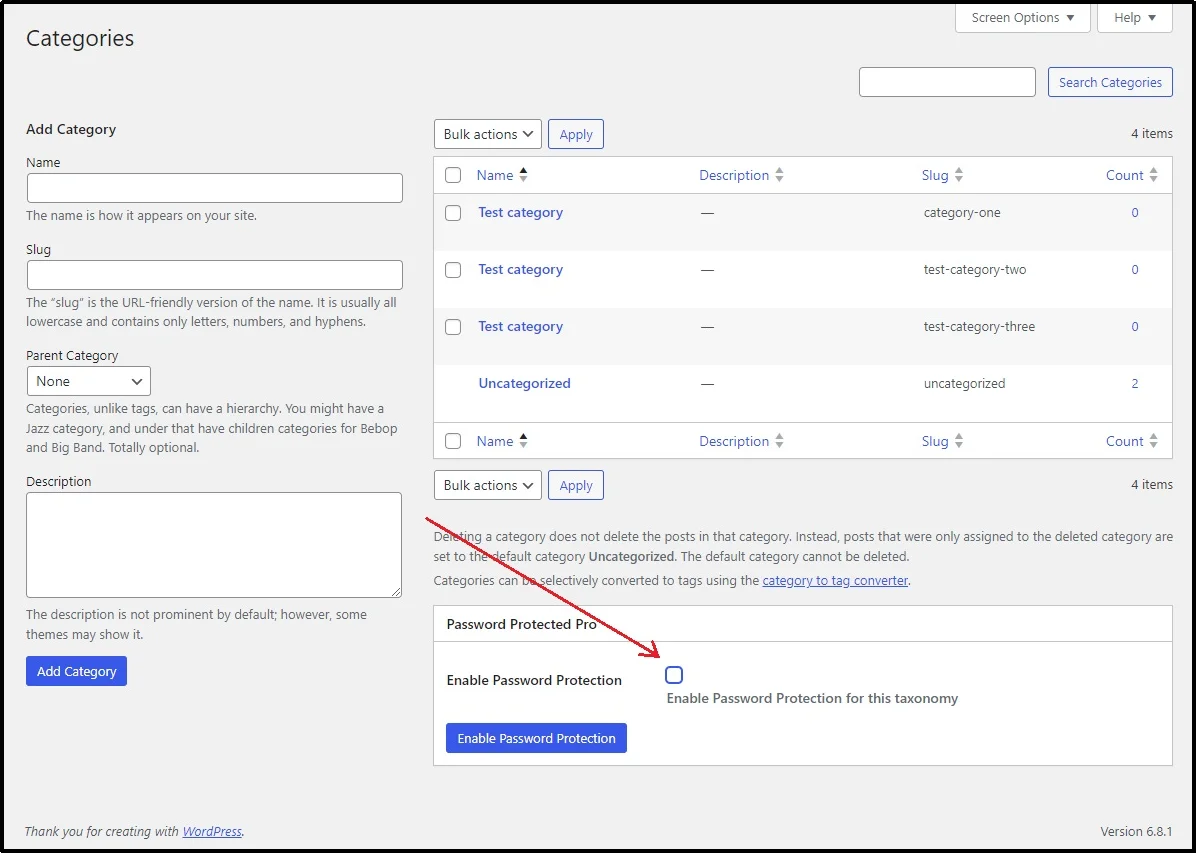Image resolution: width=1196 pixels, height=853 pixels.
Task: Sort the table by the Slug arrow
Action: tap(959, 174)
